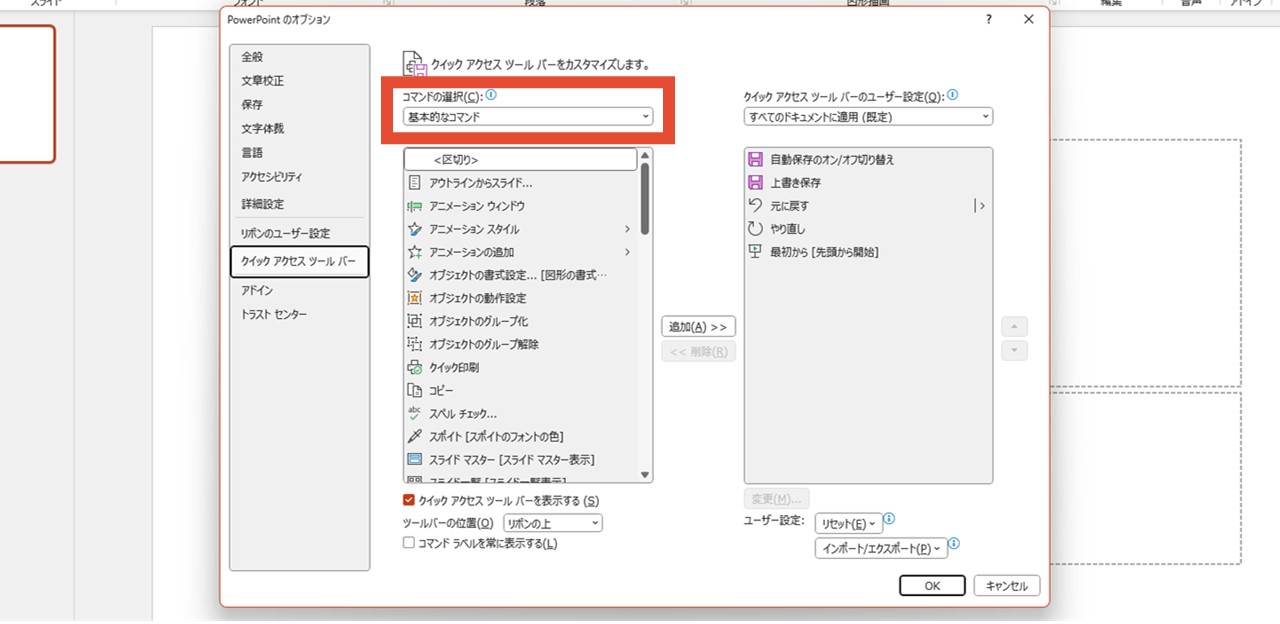The width and height of the screenshot is (1280, 624).
Task: Enable コマンド ラベルを常に表示する checkbox
Action: [408, 543]
